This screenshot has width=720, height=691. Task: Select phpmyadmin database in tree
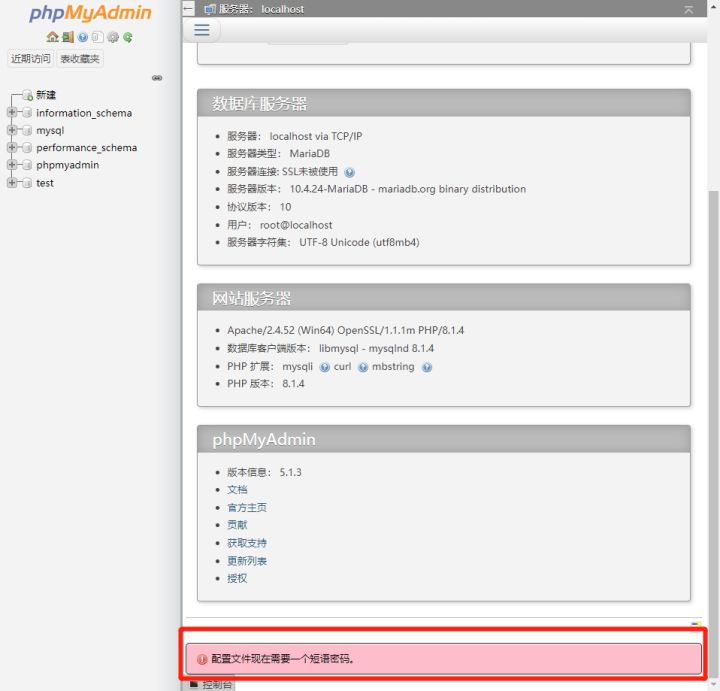68,165
